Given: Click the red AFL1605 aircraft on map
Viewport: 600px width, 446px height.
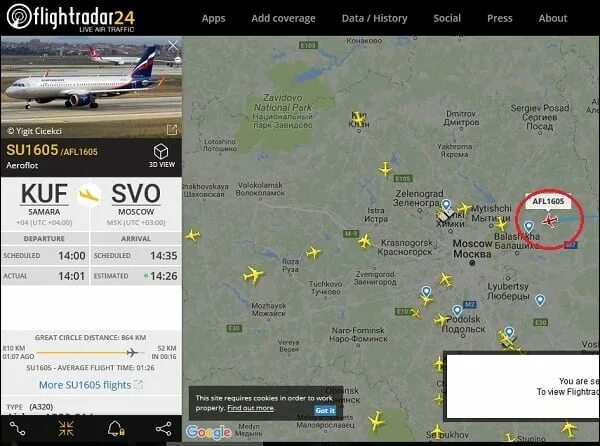Looking at the screenshot, I should [550, 221].
